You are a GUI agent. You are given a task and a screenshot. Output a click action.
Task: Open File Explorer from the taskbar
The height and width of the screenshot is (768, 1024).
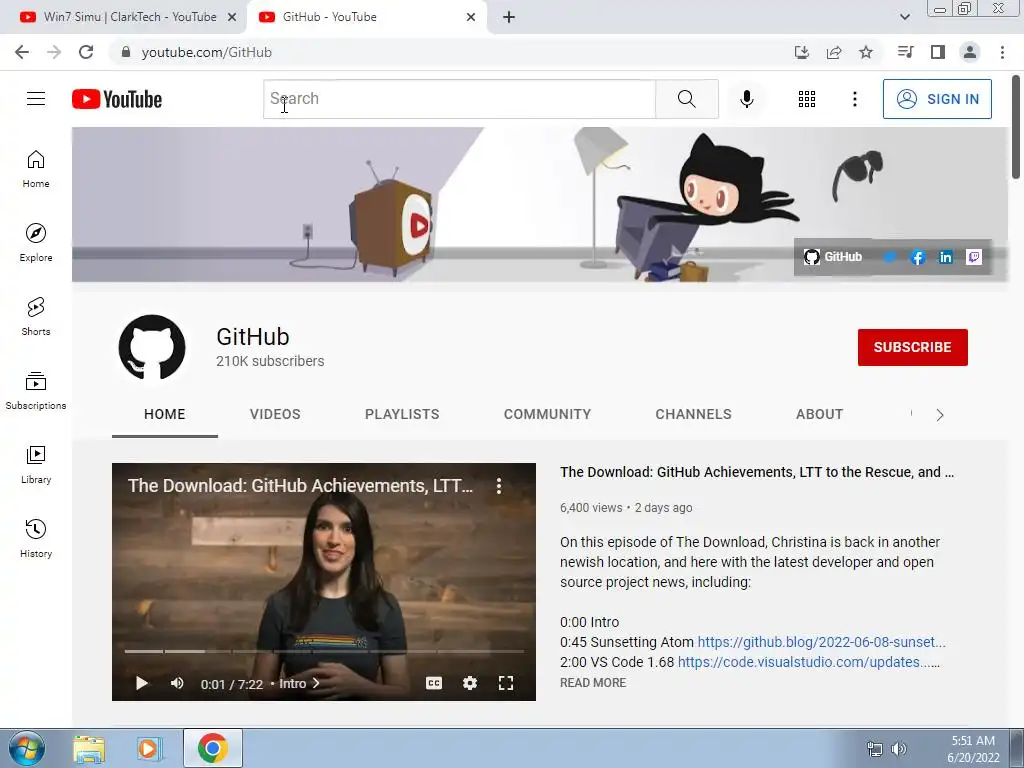tap(89, 749)
